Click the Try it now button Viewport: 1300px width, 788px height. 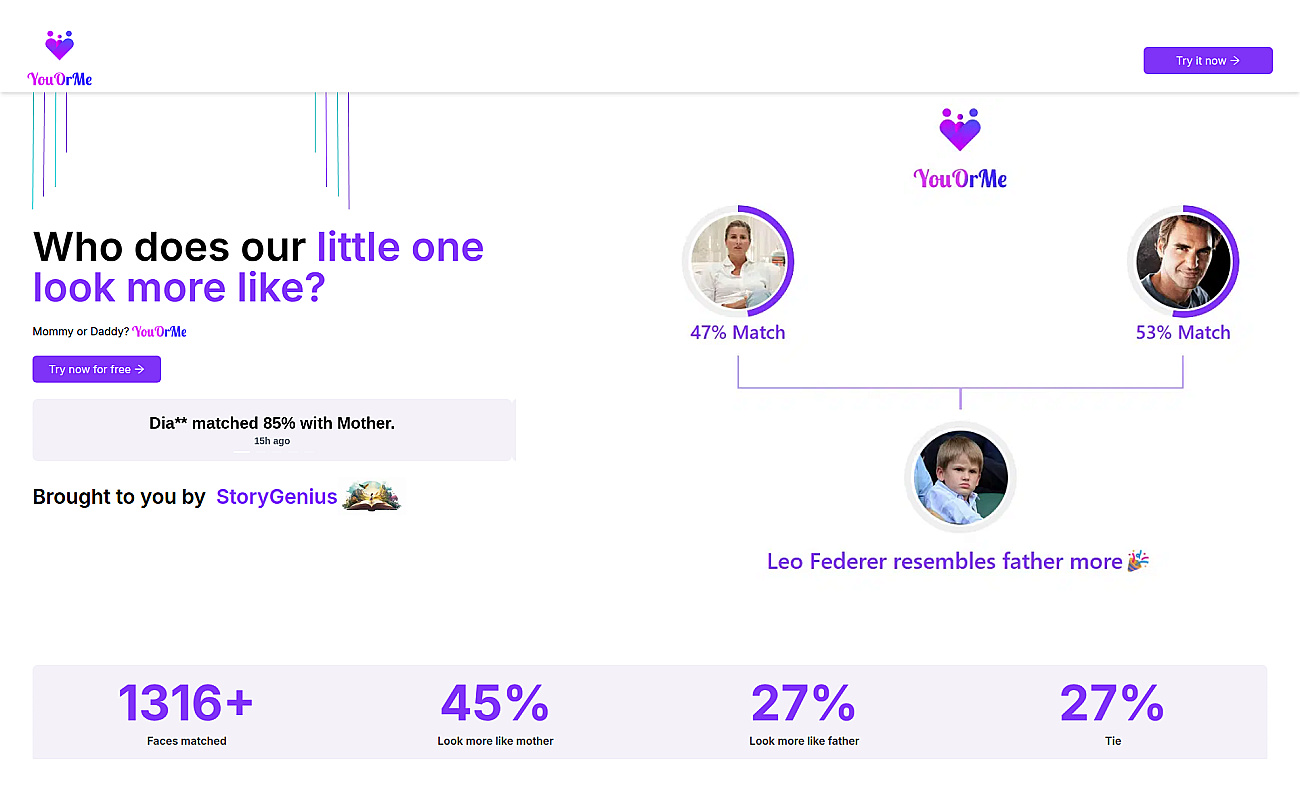[1208, 61]
